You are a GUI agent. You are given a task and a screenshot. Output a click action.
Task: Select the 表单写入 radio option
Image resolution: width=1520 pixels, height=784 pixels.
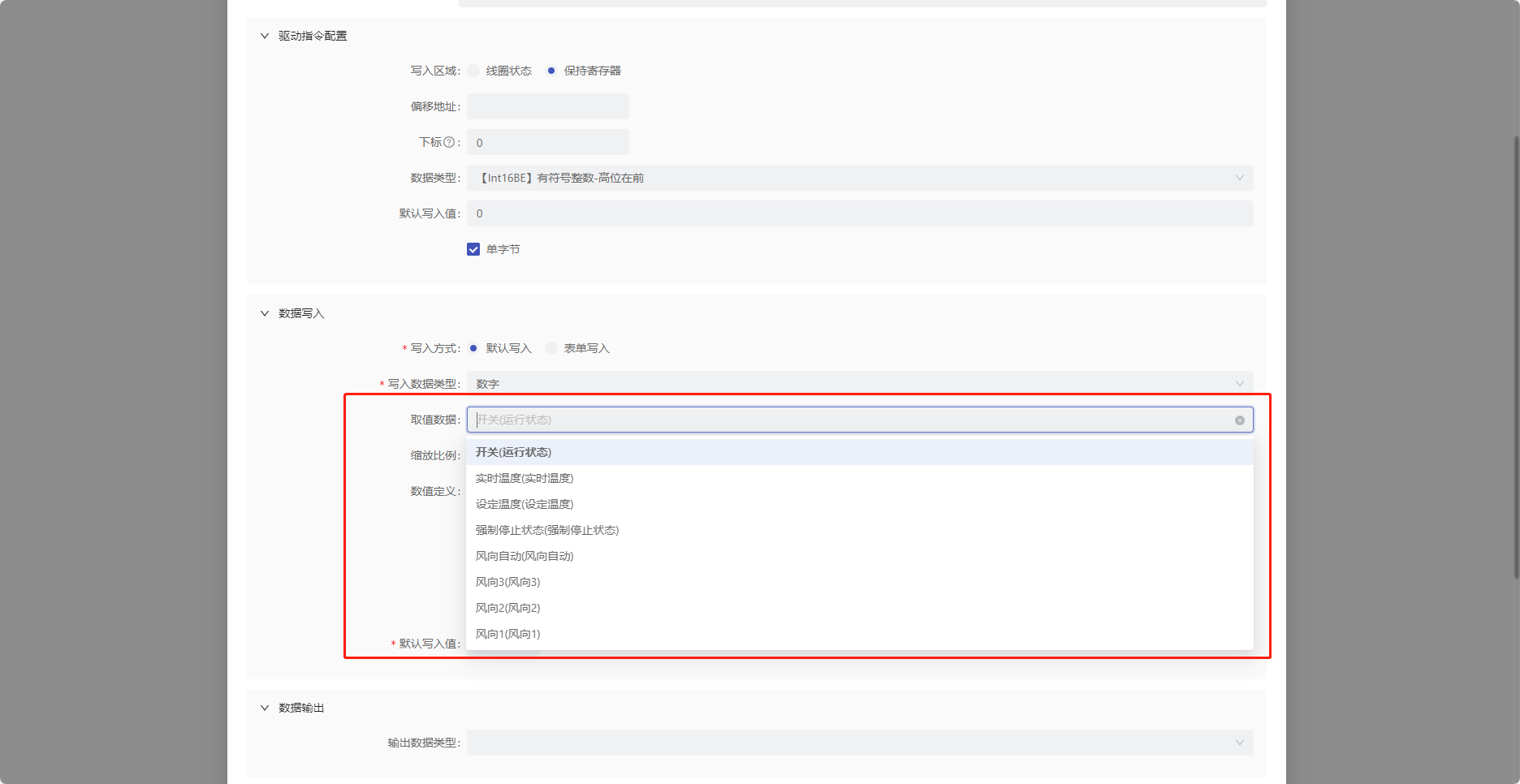[x=551, y=348]
